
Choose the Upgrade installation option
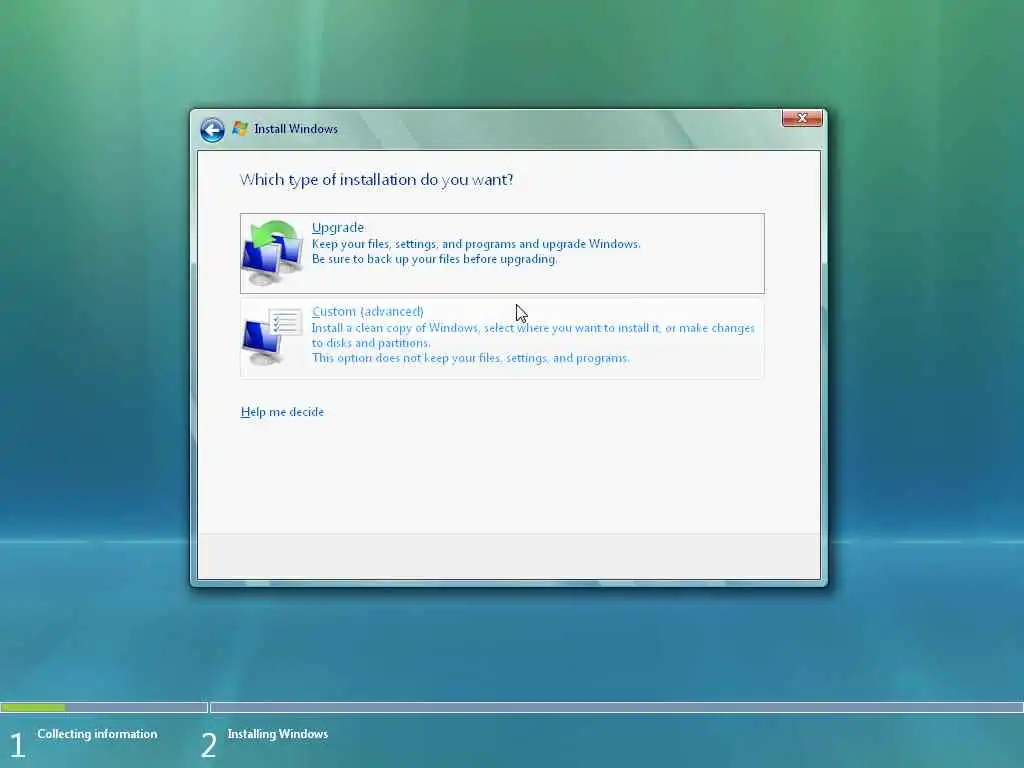[502, 253]
